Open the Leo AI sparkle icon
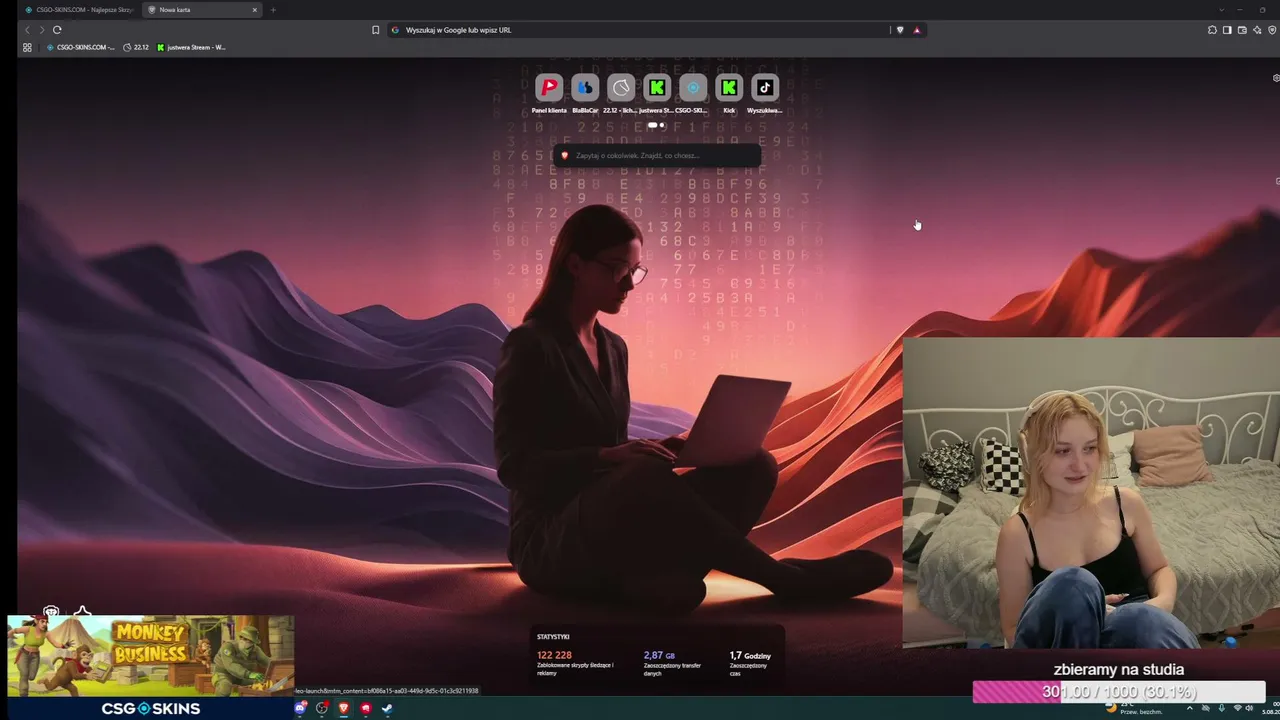Viewport: 1280px width, 720px height. pyautogui.click(x=1257, y=30)
